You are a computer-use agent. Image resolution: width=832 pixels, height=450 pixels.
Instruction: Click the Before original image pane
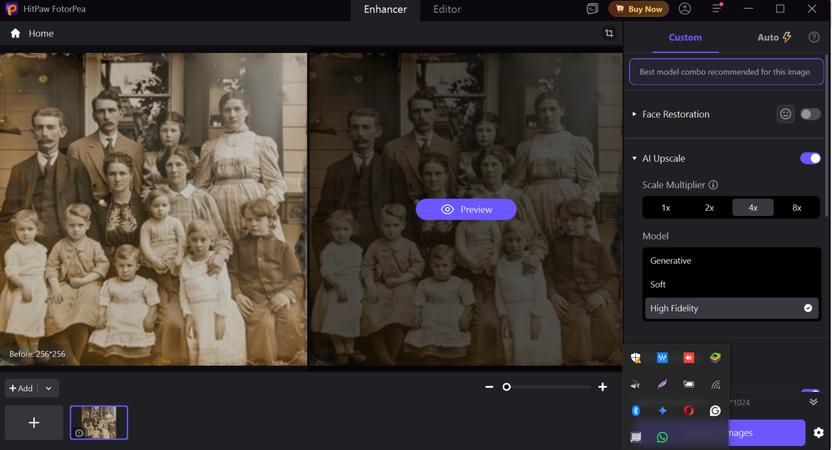pyautogui.click(x=153, y=209)
